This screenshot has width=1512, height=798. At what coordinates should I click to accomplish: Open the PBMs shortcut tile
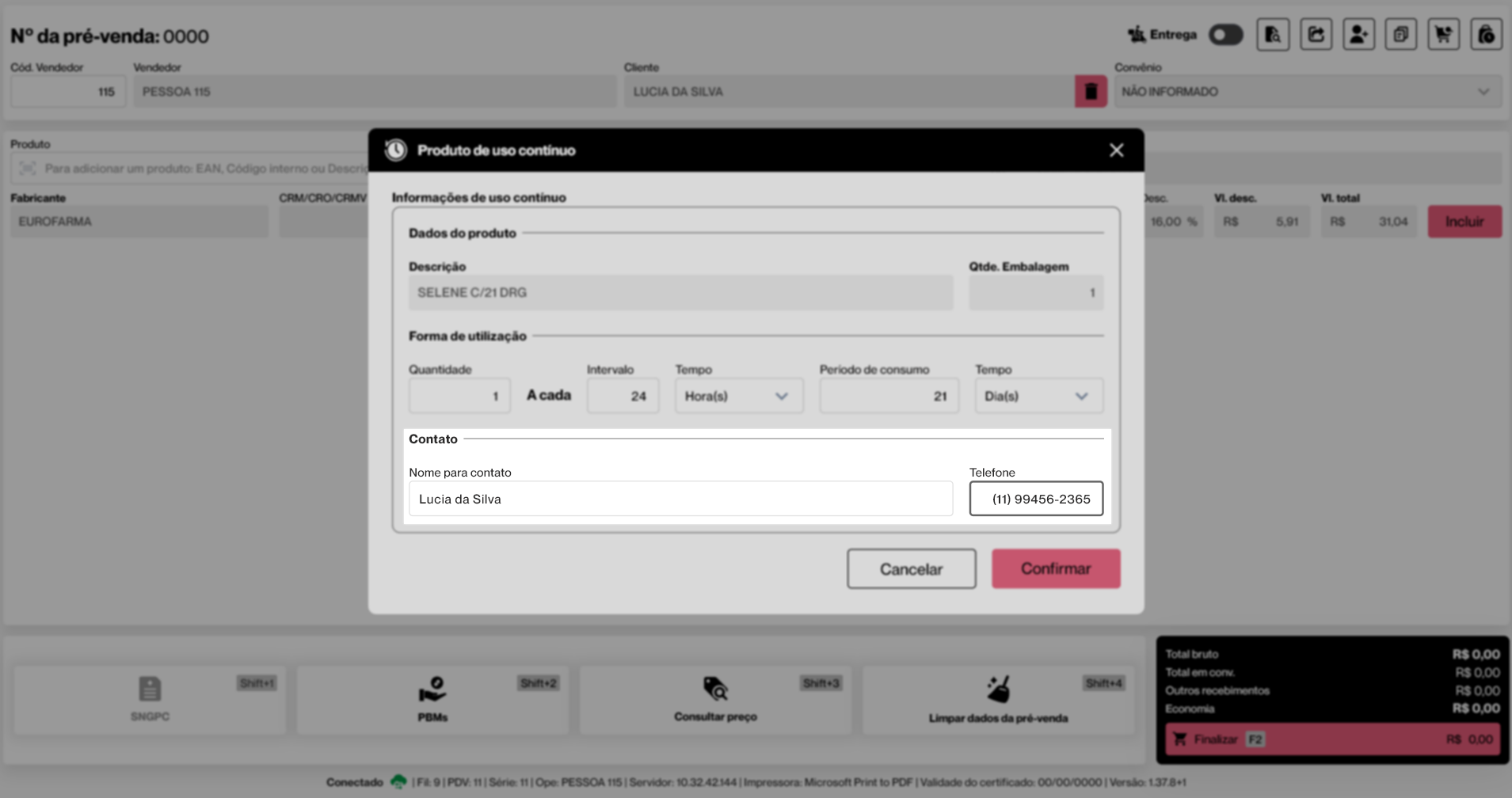pyautogui.click(x=432, y=700)
